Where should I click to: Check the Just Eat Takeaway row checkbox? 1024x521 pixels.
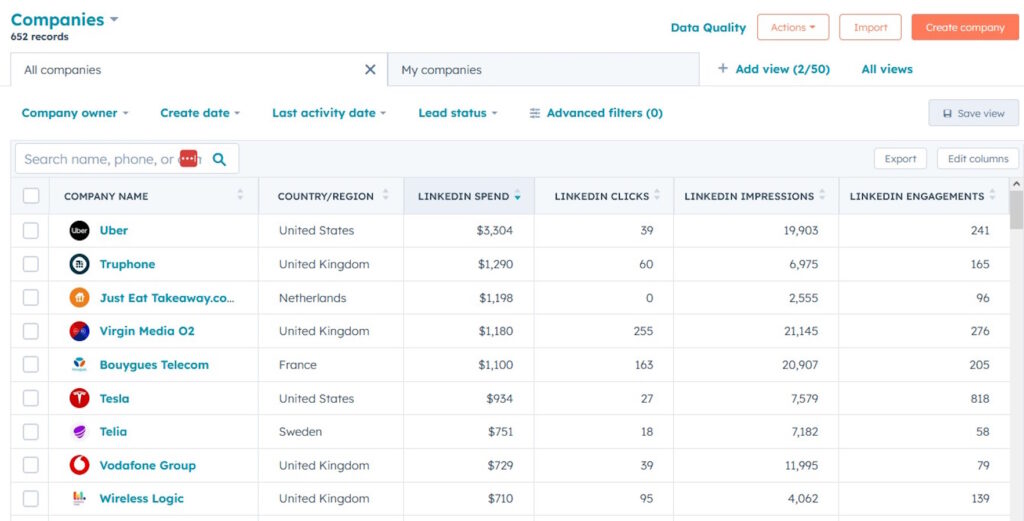point(31,298)
